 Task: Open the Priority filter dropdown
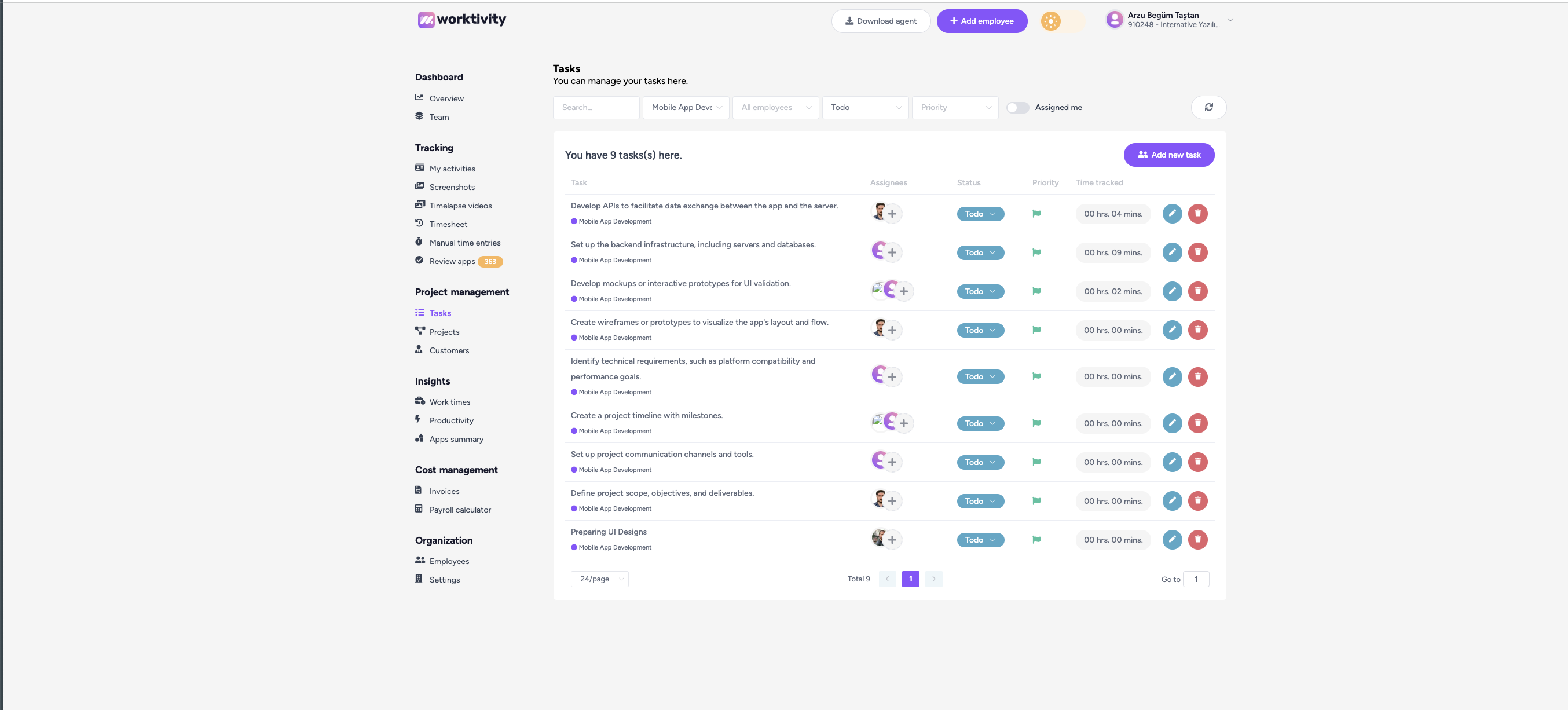[954, 108]
